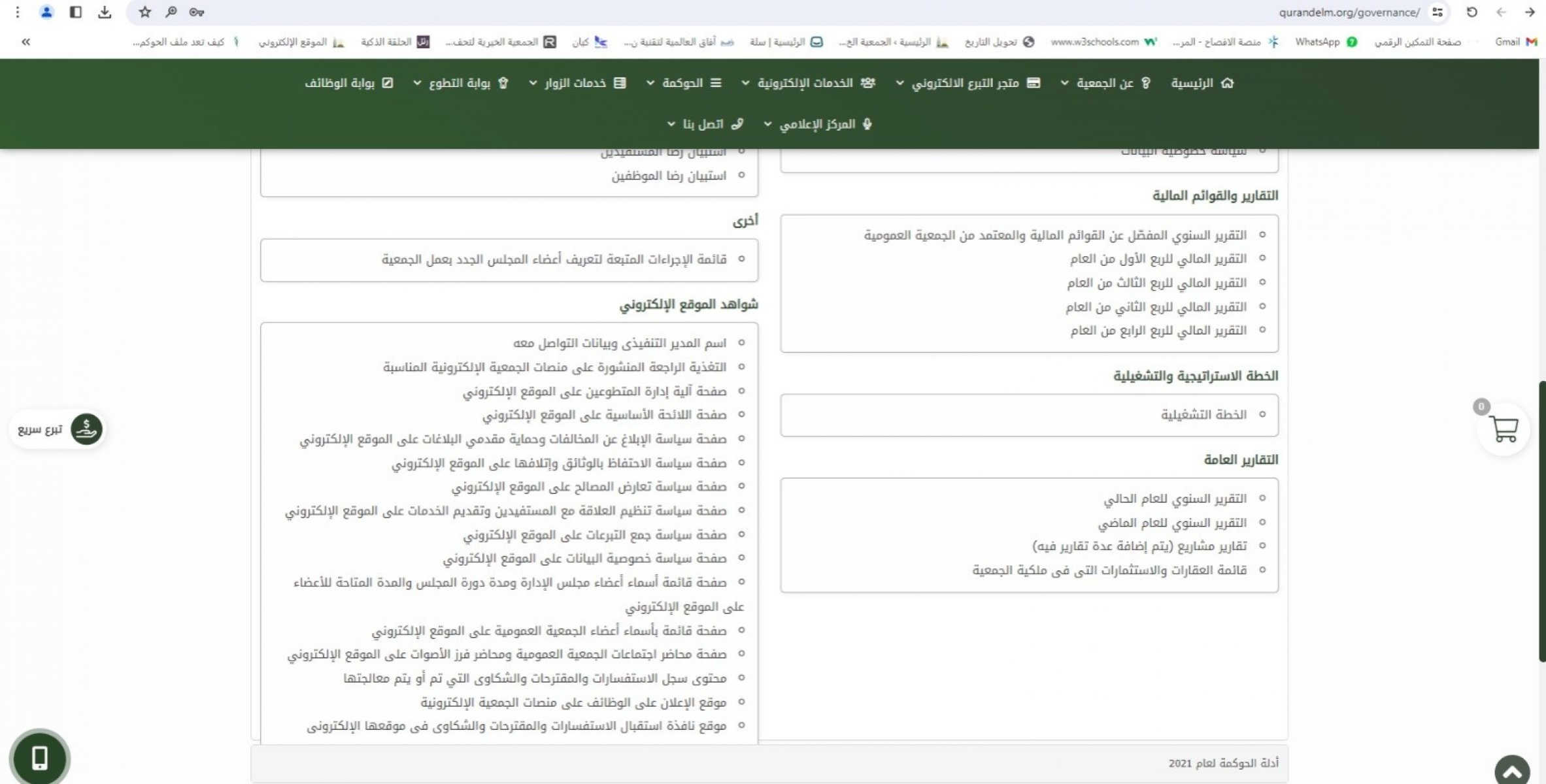1546x784 pixels.
Task: Expand the الحوكمة dropdown menu
Action: coord(684,83)
